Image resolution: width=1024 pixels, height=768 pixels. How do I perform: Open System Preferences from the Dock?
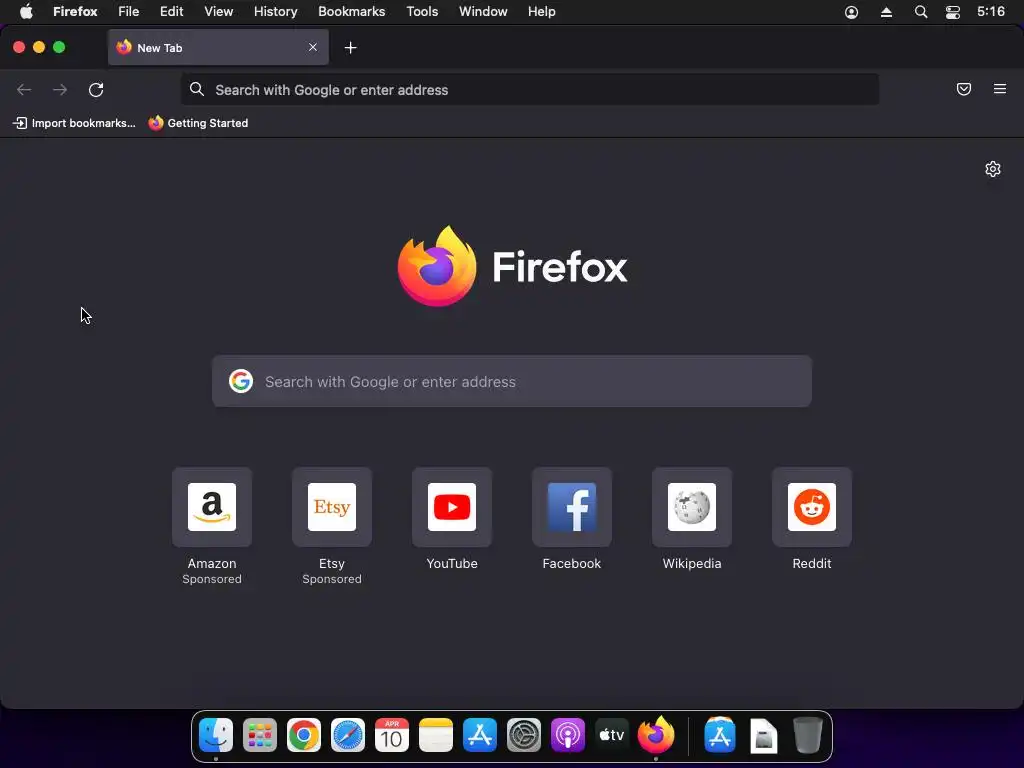tap(524, 736)
